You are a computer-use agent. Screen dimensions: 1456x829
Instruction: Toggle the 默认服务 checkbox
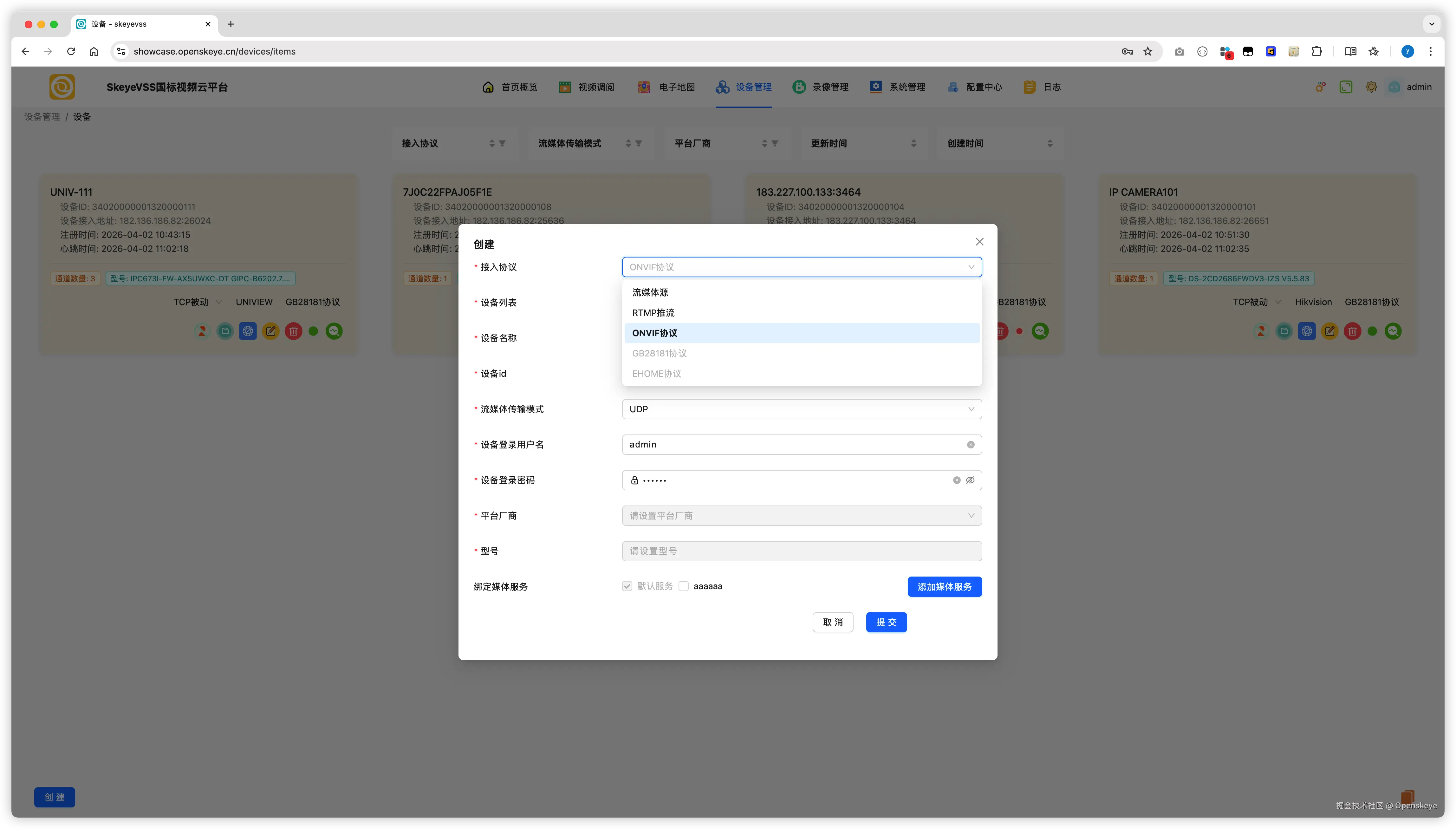point(627,586)
